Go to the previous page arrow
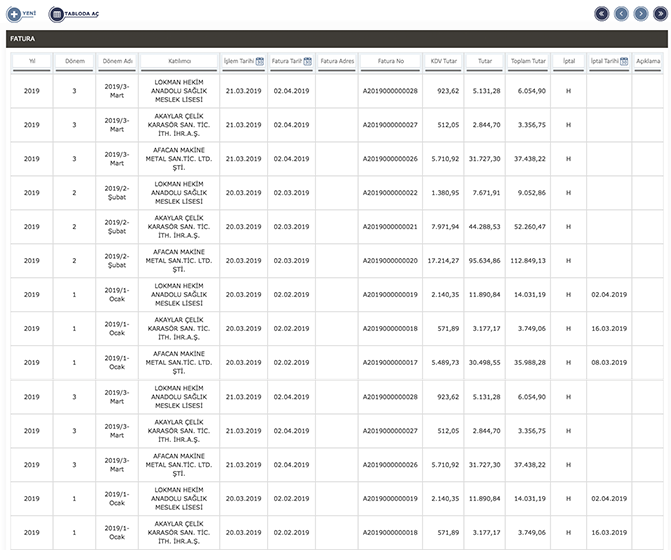The width and height of the screenshot is (671, 560). tap(620, 14)
